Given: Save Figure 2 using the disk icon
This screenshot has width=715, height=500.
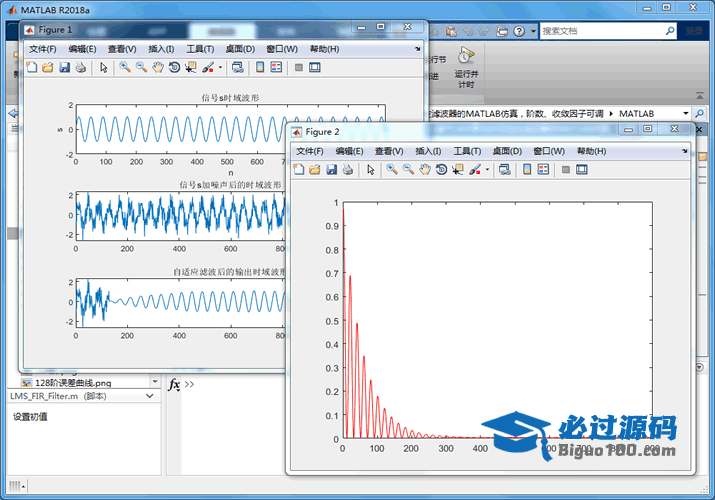Looking at the screenshot, I should 332,170.
